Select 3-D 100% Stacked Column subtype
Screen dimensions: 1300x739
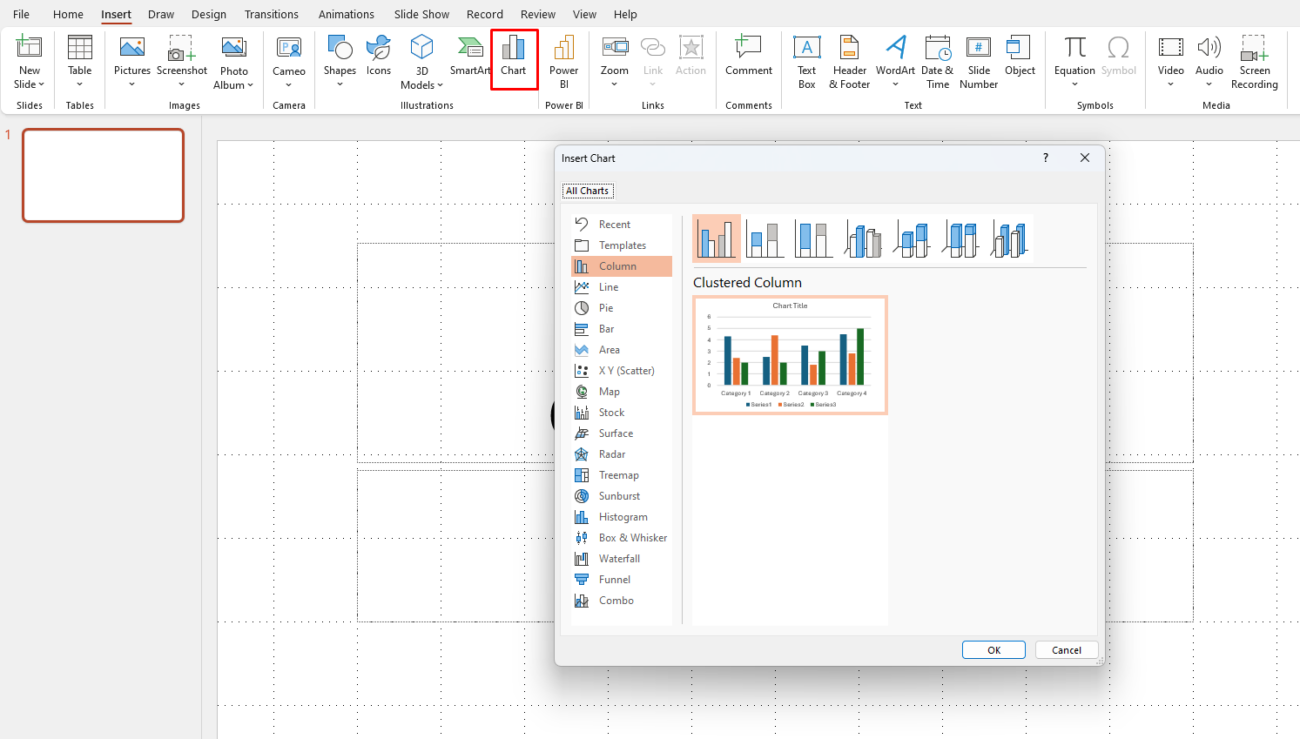coord(961,239)
